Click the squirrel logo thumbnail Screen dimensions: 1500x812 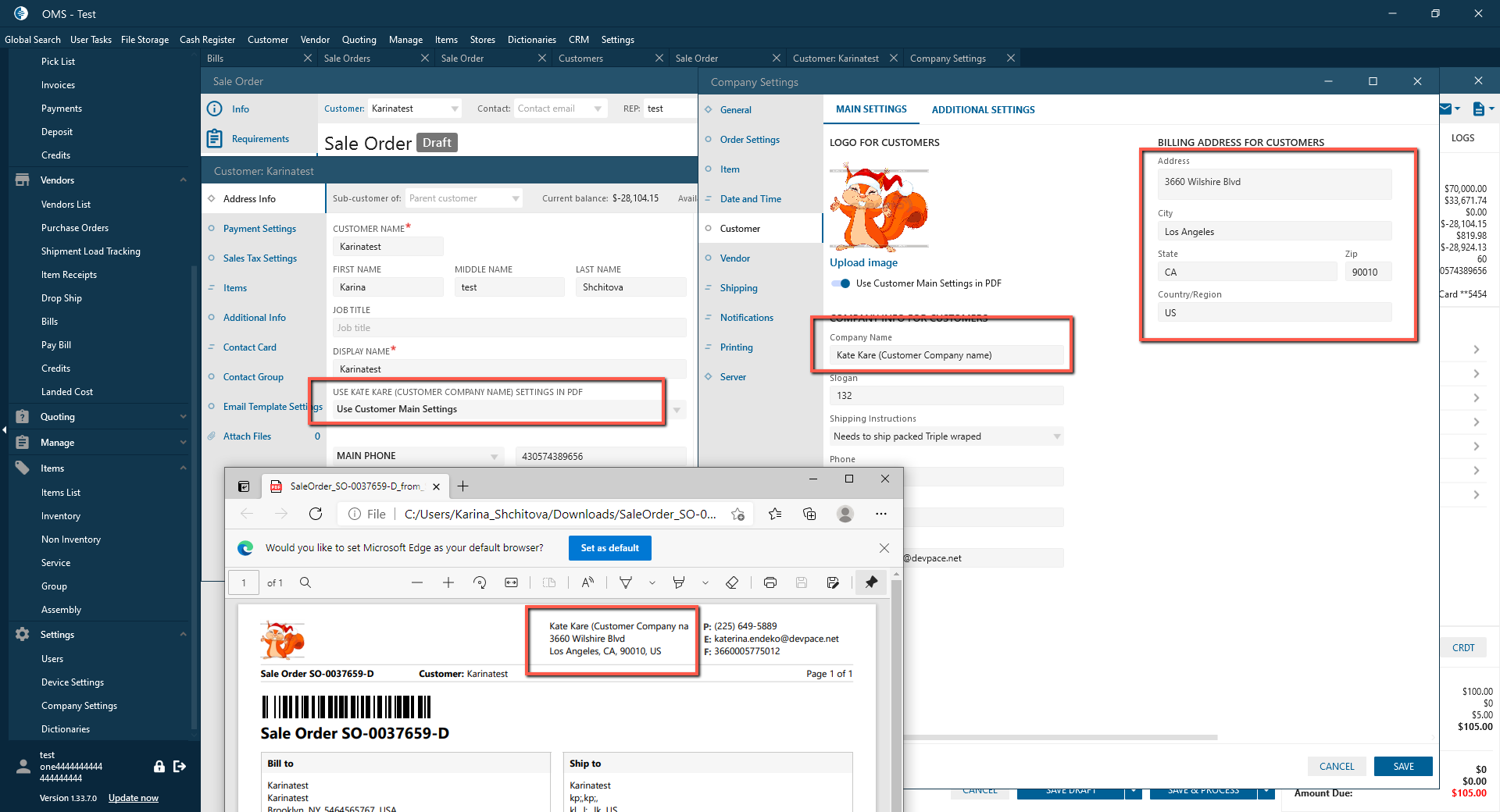click(879, 207)
